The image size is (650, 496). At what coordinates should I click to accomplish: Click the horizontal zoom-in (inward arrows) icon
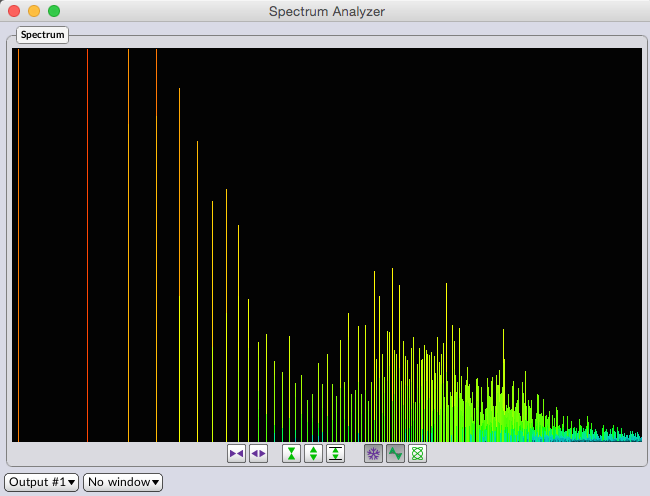pos(236,454)
